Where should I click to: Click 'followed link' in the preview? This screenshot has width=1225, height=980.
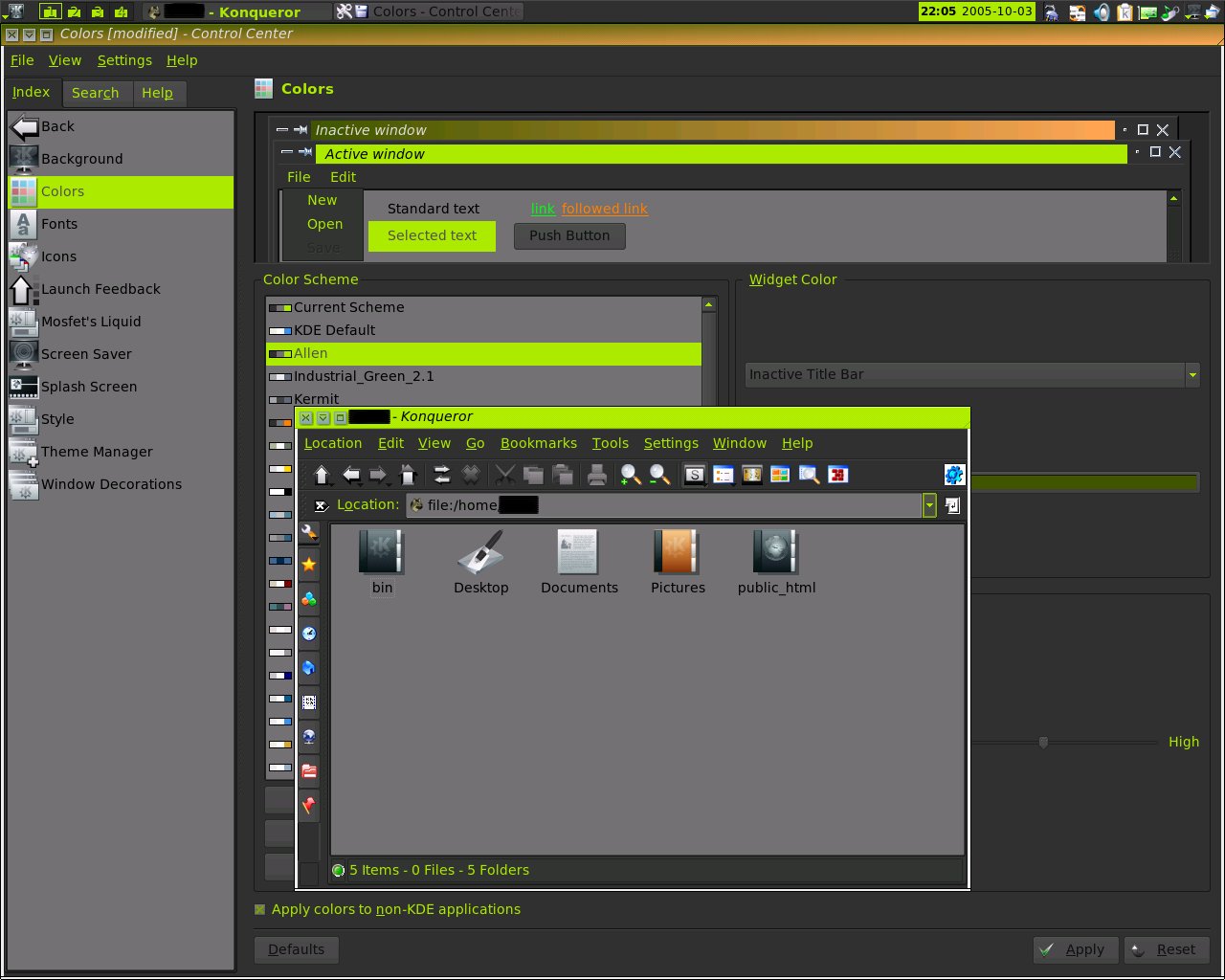[x=605, y=209]
